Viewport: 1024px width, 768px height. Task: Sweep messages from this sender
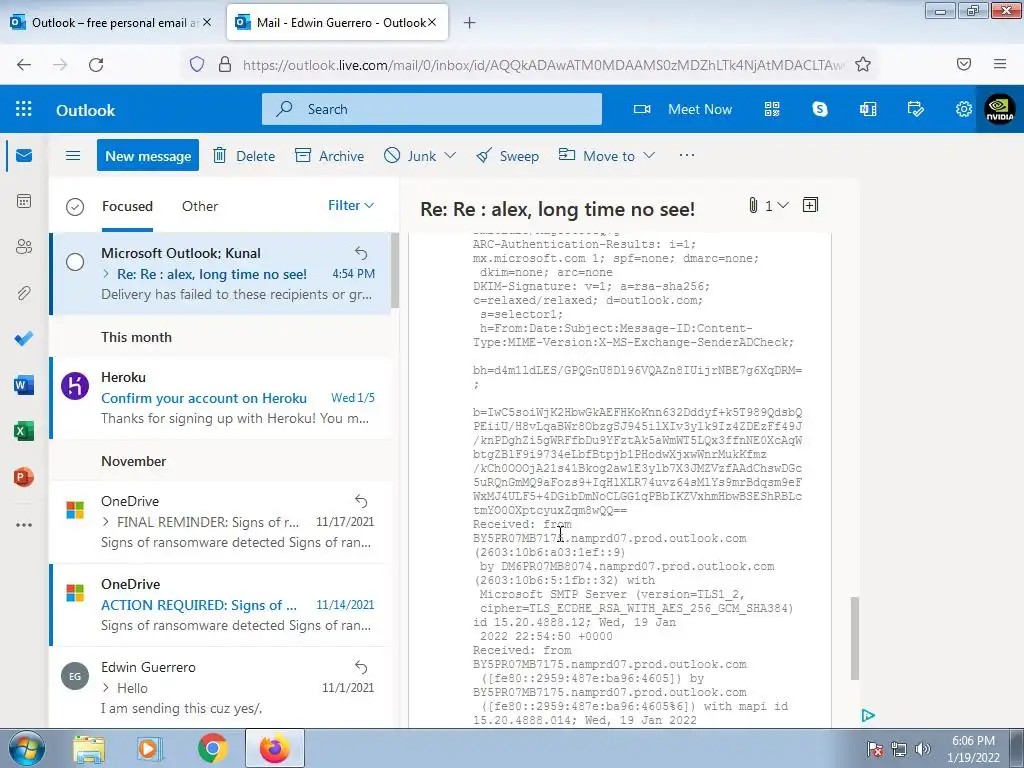click(507, 155)
